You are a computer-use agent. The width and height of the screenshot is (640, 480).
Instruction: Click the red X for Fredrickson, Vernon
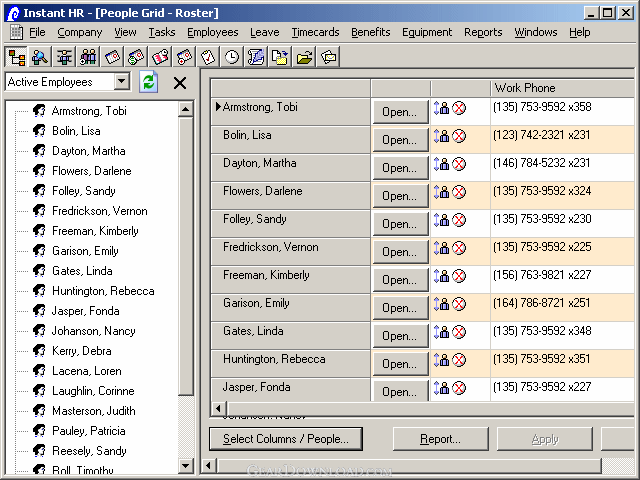click(459, 248)
